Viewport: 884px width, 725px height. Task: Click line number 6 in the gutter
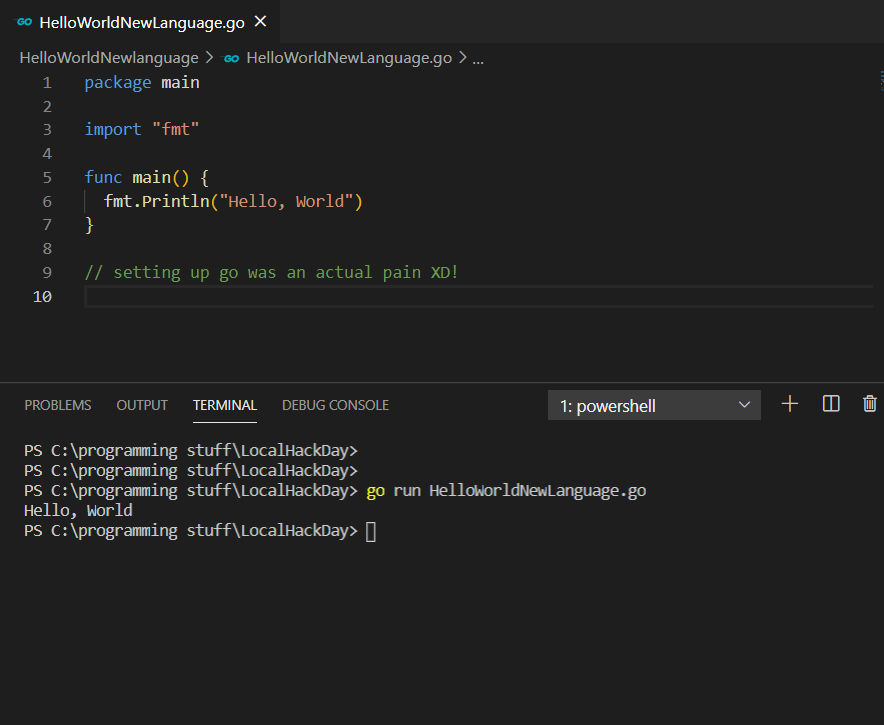click(x=46, y=200)
